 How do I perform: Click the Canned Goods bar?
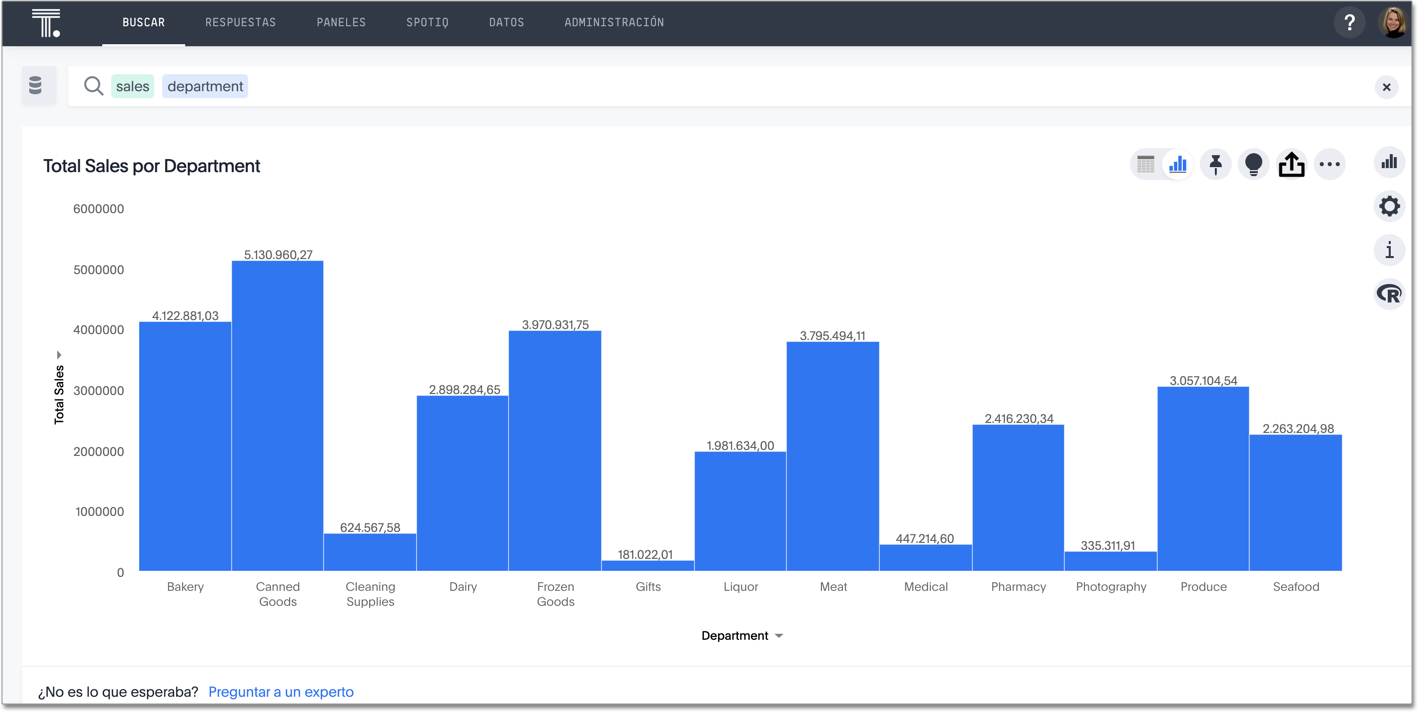point(278,415)
